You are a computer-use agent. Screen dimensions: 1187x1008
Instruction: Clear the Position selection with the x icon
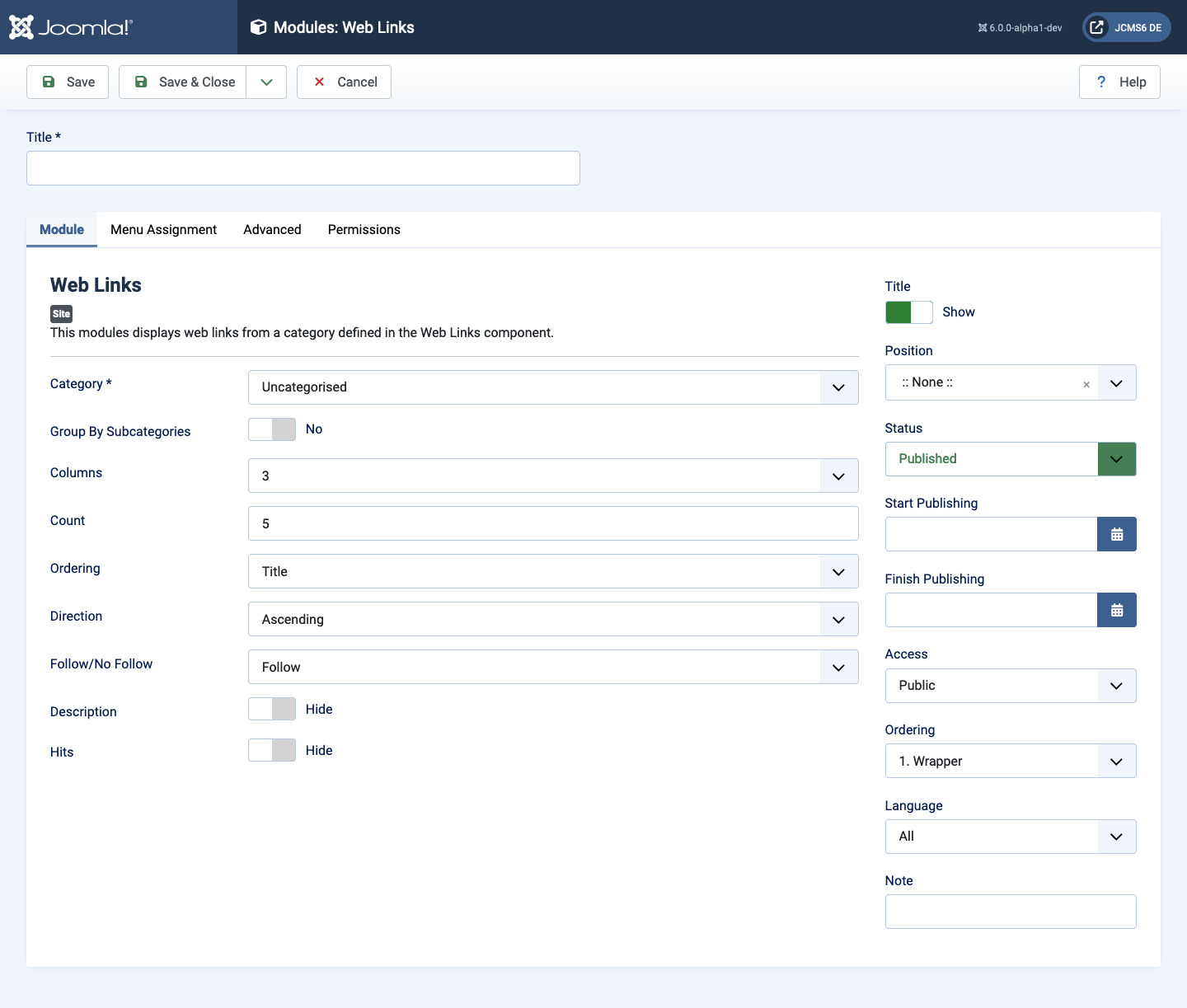pos(1086,384)
